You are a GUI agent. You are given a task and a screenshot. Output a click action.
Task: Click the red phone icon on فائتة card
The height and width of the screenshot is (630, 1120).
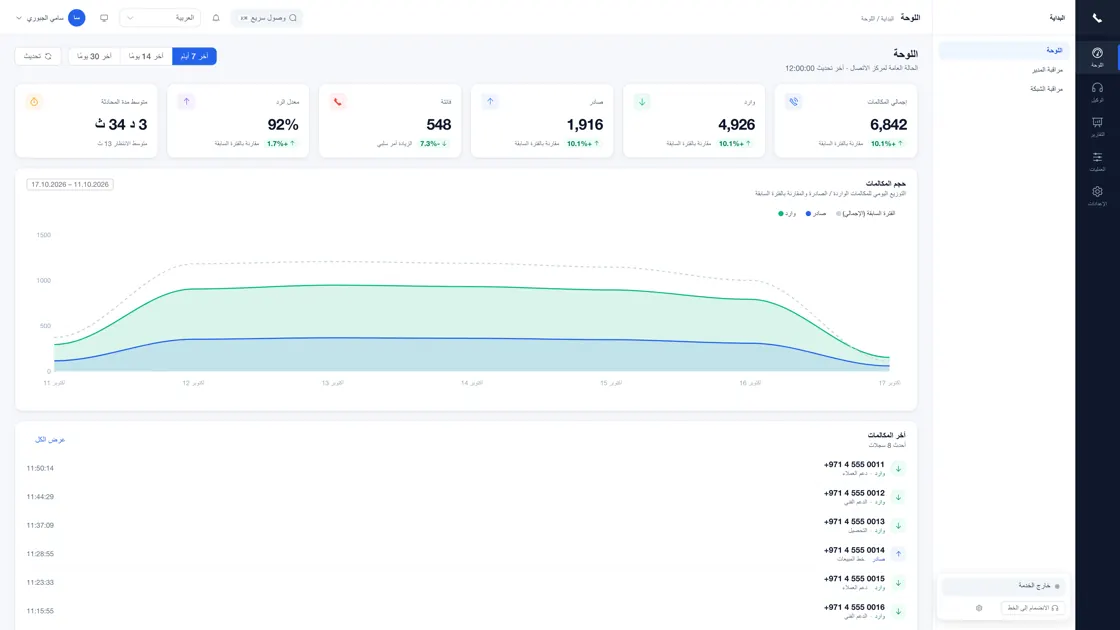[x=338, y=101]
